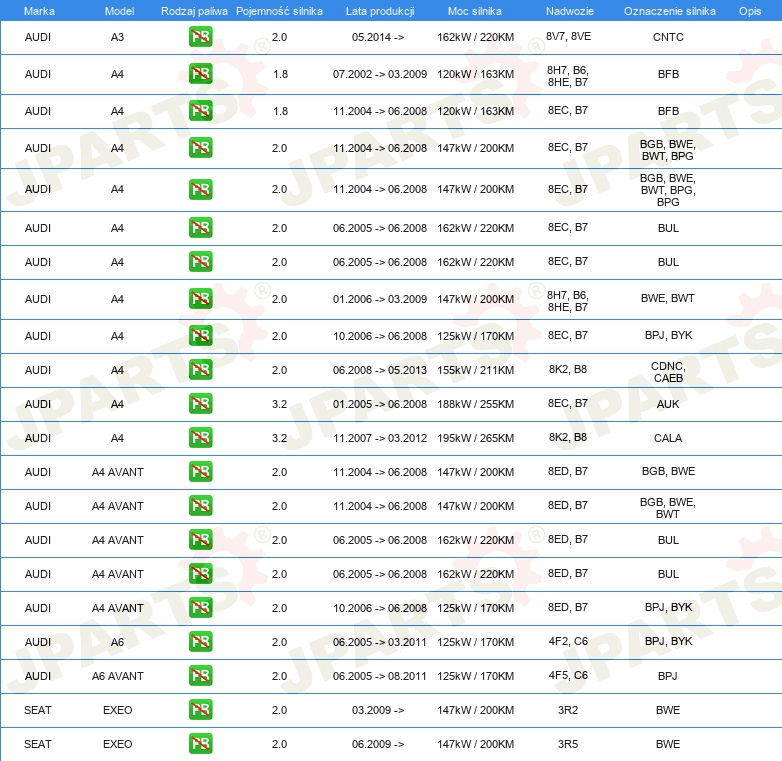This screenshot has height=761, width=782.
Task: Click fuel icon in the SEAT EXEO 3R2 row
Action: (x=200, y=710)
